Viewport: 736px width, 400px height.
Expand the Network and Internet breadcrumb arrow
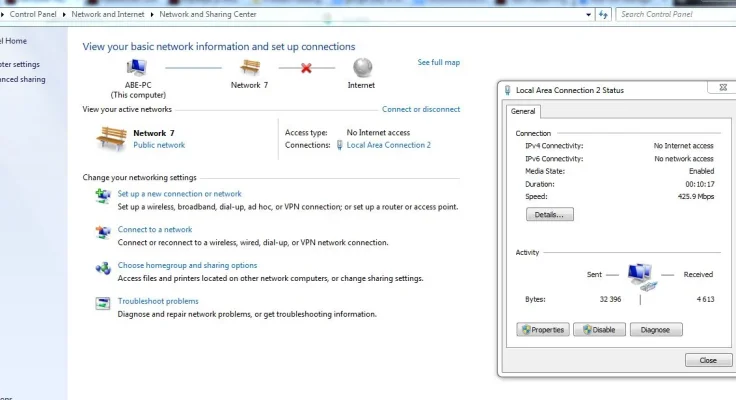click(153, 15)
